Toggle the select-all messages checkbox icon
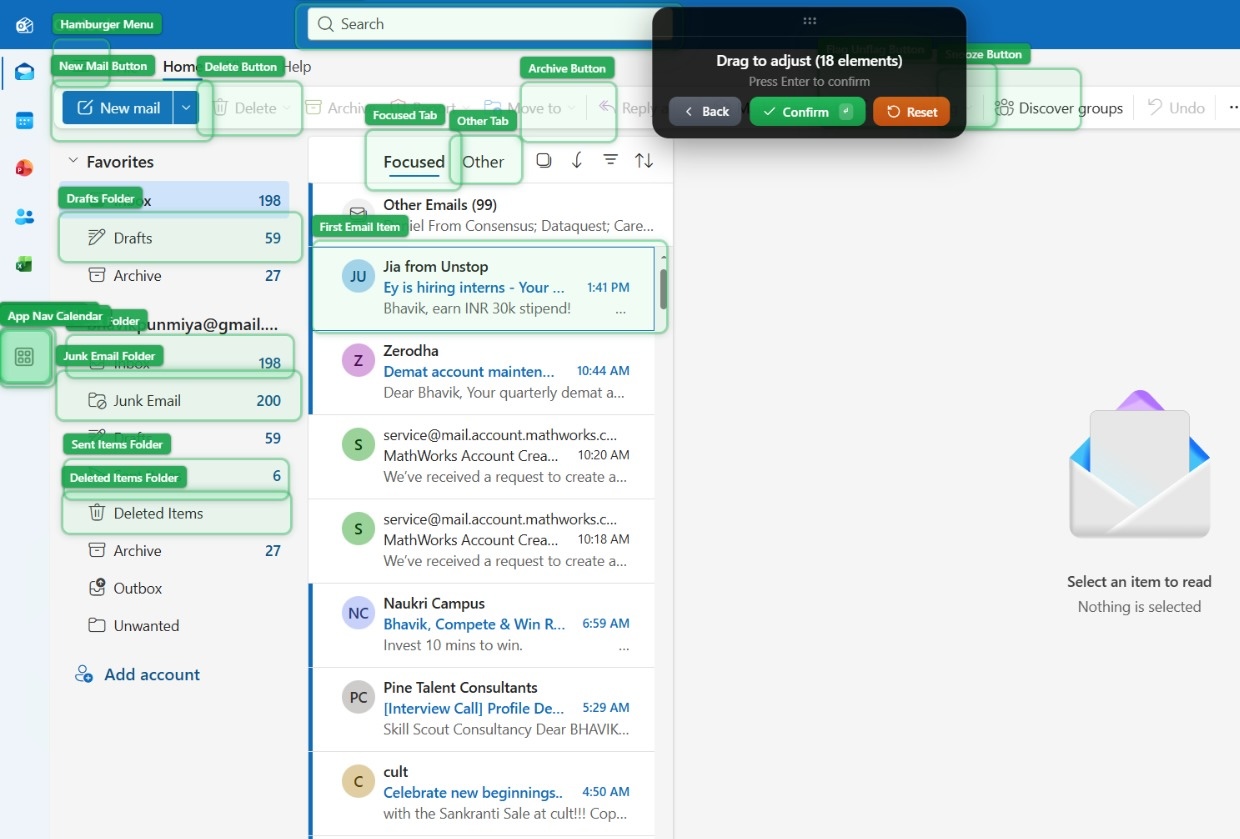 click(543, 160)
